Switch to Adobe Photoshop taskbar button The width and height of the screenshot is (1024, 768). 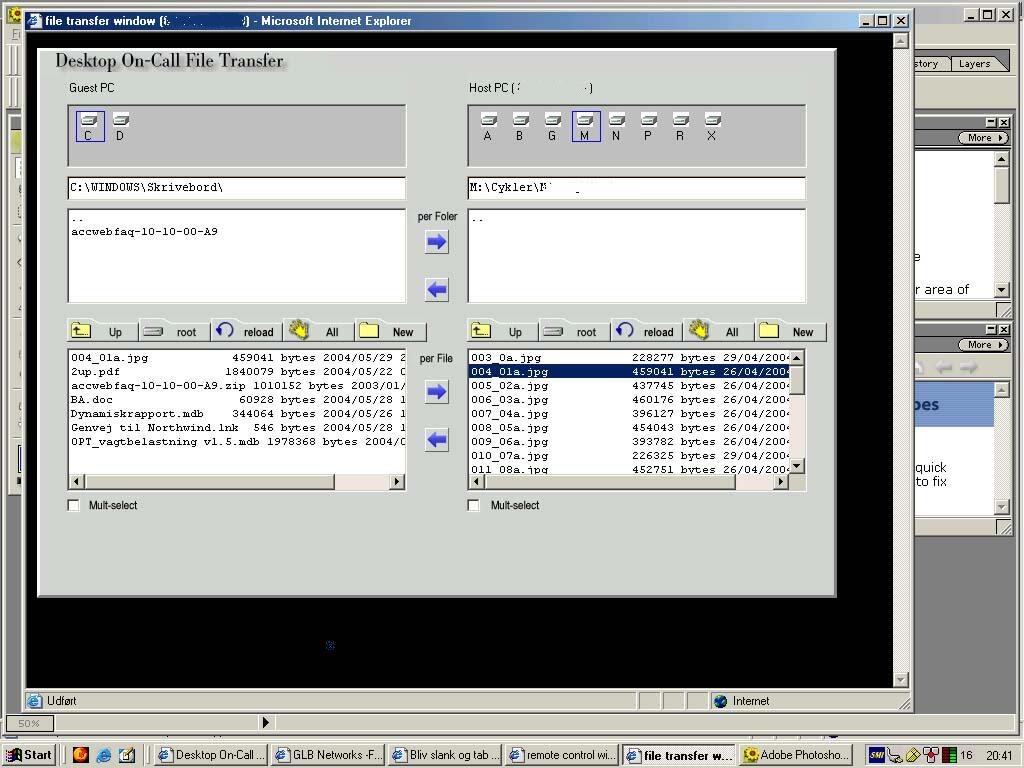797,755
